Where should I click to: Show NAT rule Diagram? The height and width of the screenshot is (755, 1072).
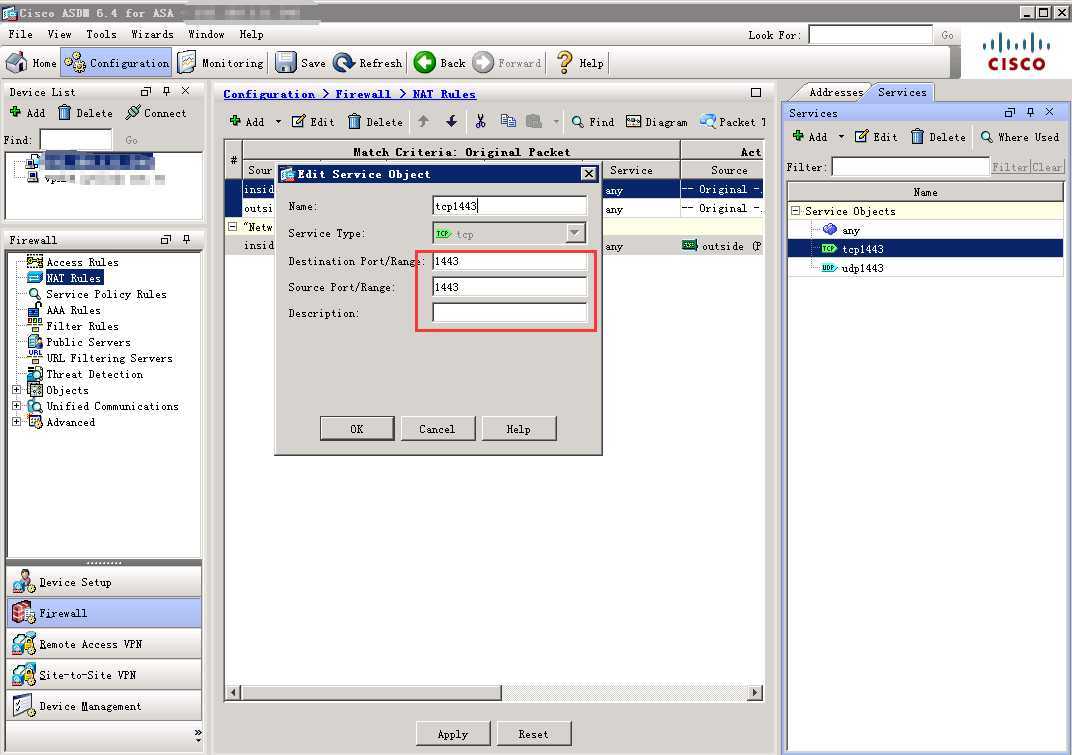click(657, 122)
